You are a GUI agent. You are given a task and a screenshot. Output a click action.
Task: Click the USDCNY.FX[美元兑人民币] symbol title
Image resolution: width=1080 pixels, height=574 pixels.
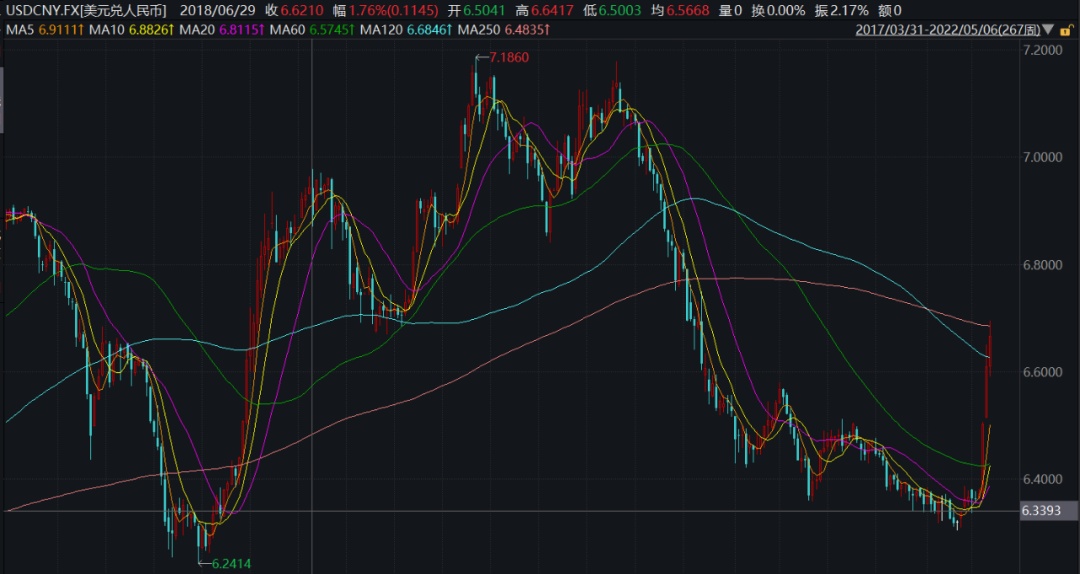[x=85, y=10]
